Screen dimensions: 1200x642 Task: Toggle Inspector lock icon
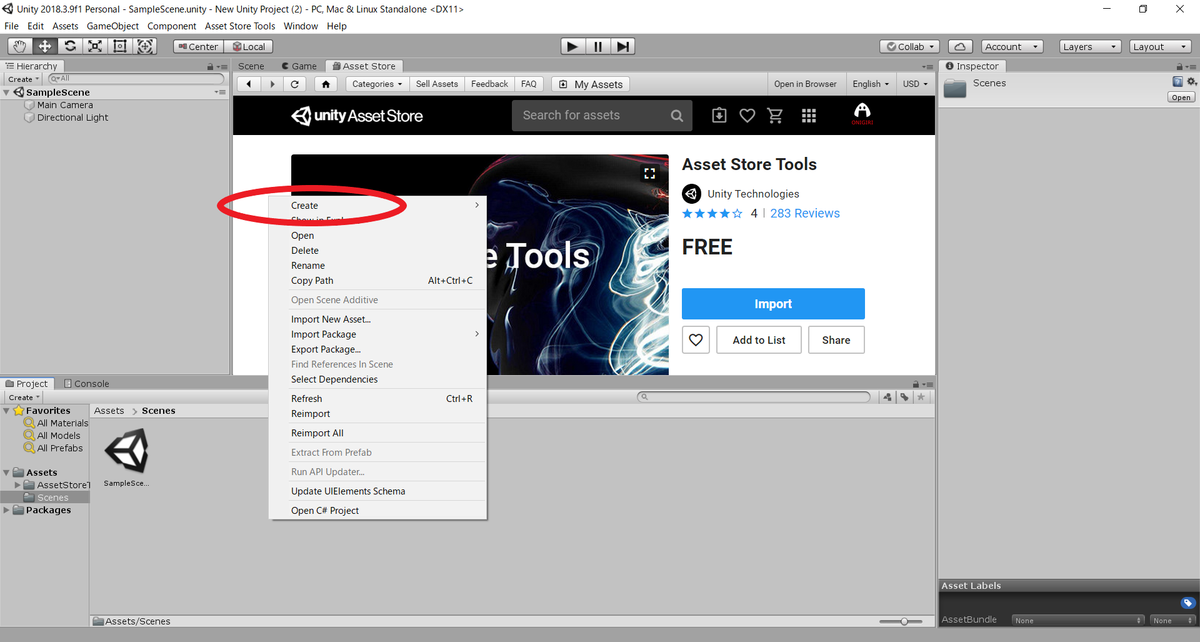[x=1180, y=66]
